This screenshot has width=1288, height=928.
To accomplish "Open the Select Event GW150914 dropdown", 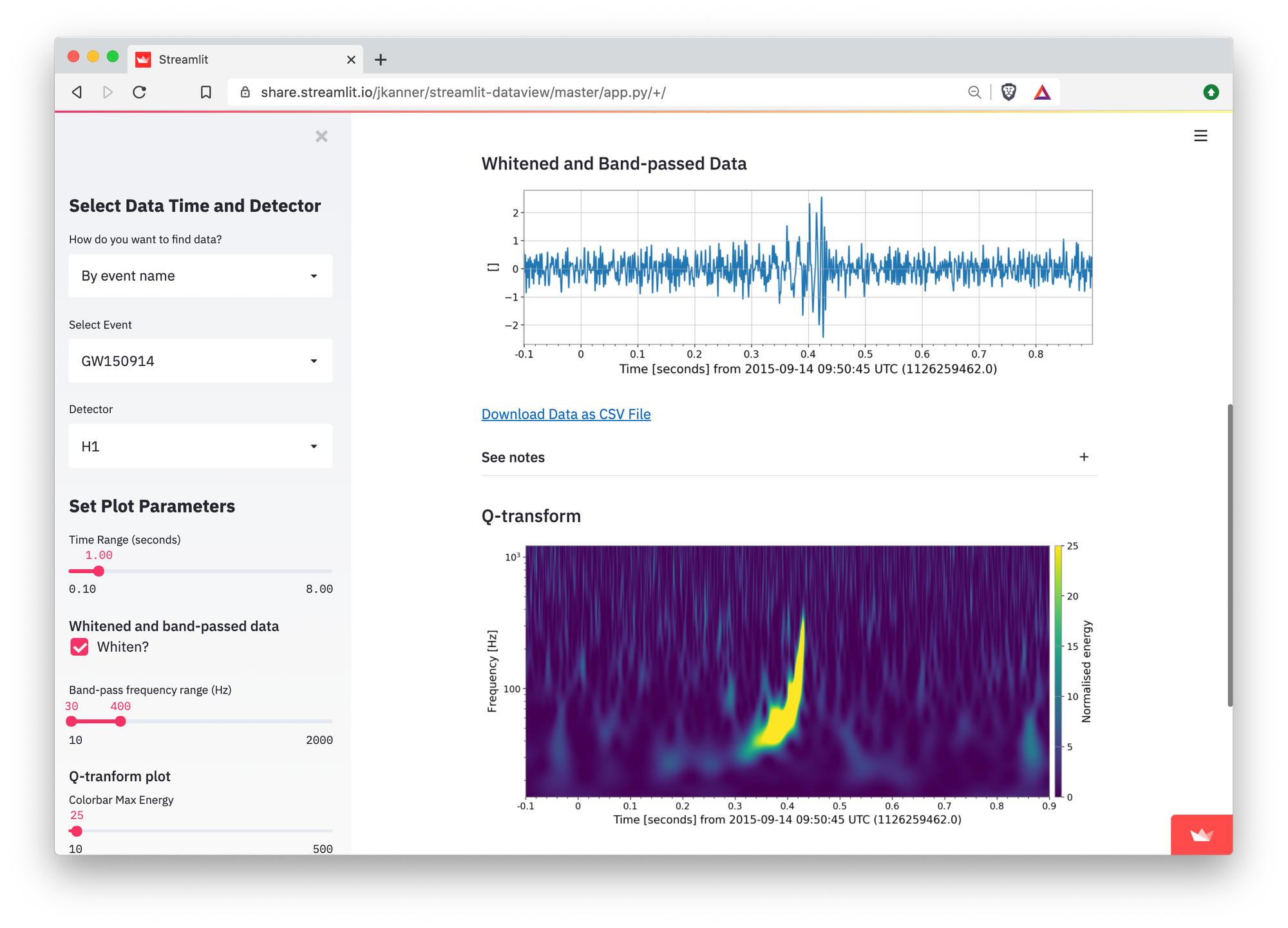I will point(200,361).
